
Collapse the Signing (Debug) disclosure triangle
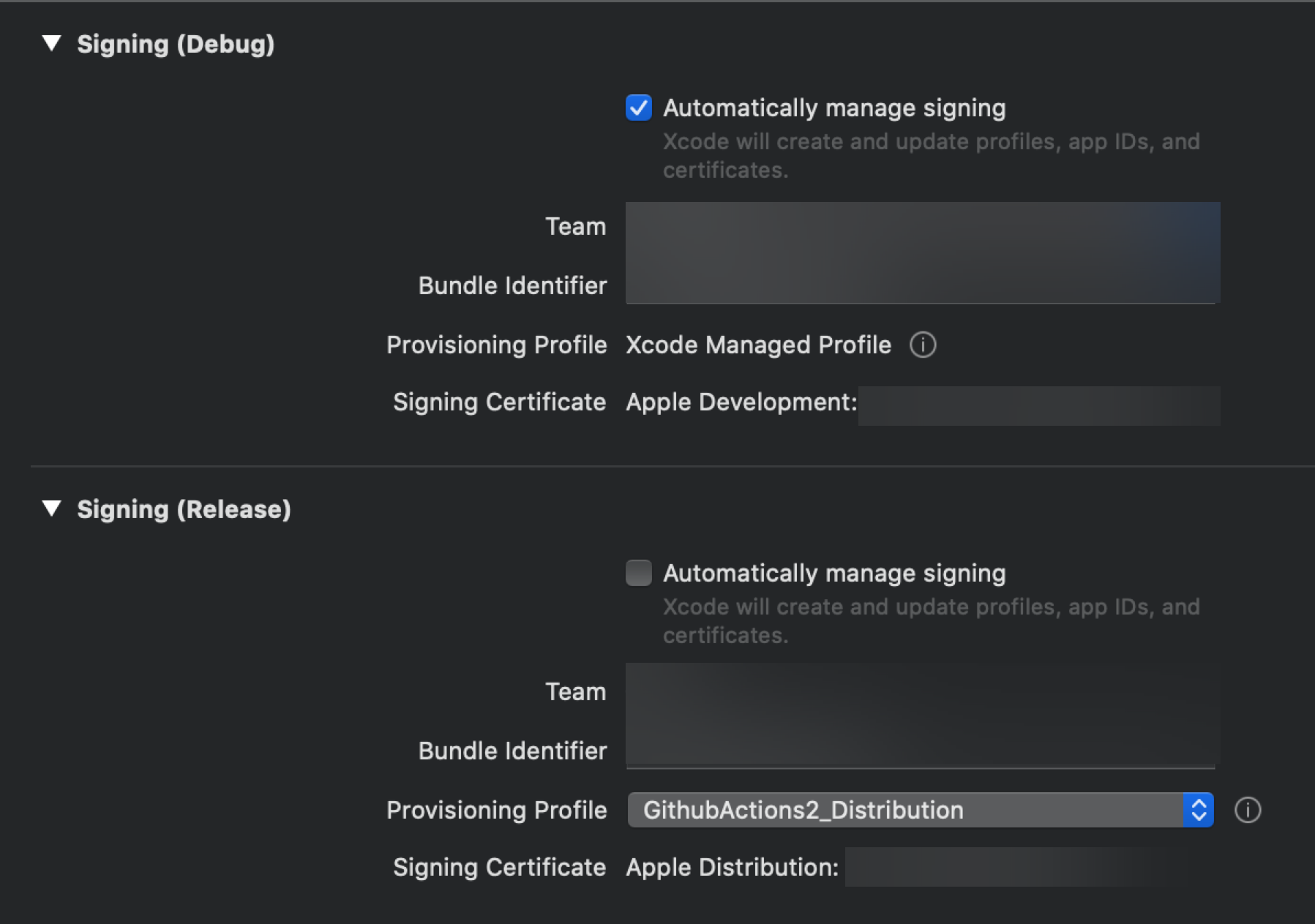(x=51, y=43)
